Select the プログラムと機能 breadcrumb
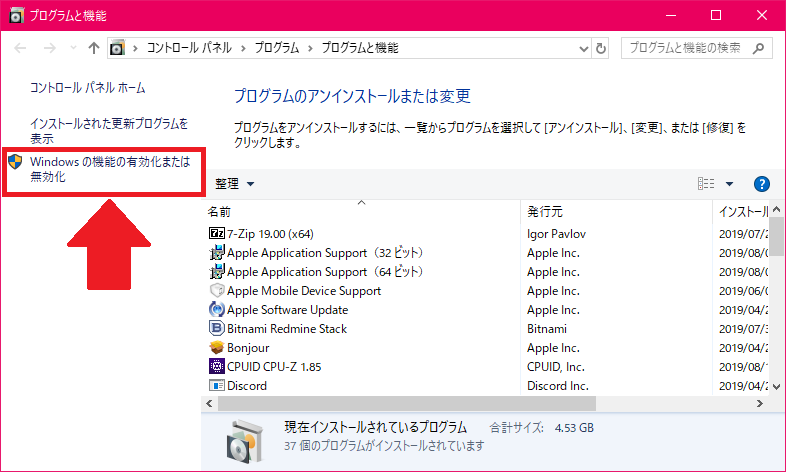786x472 pixels. pyautogui.click(x=360, y=48)
